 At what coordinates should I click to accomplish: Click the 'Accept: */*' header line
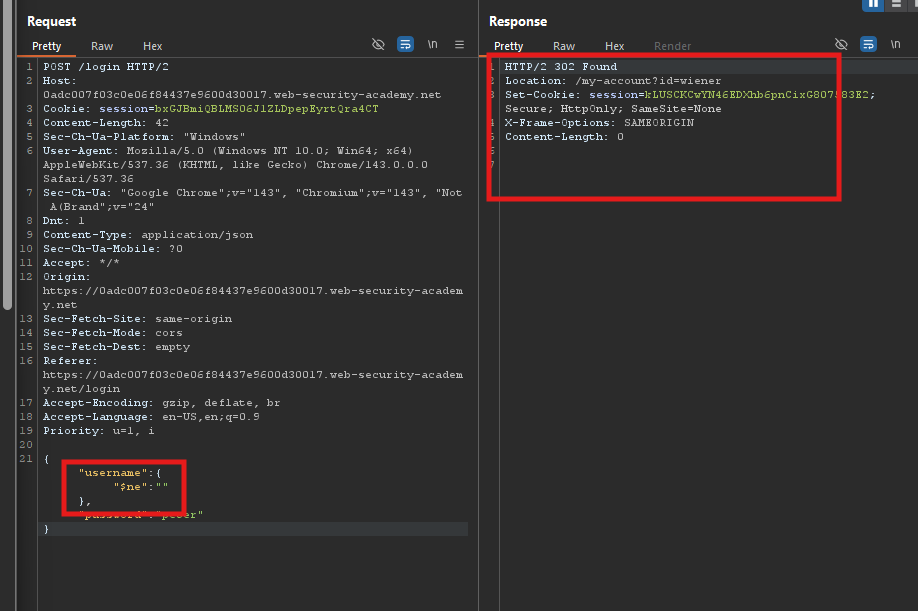click(81, 263)
